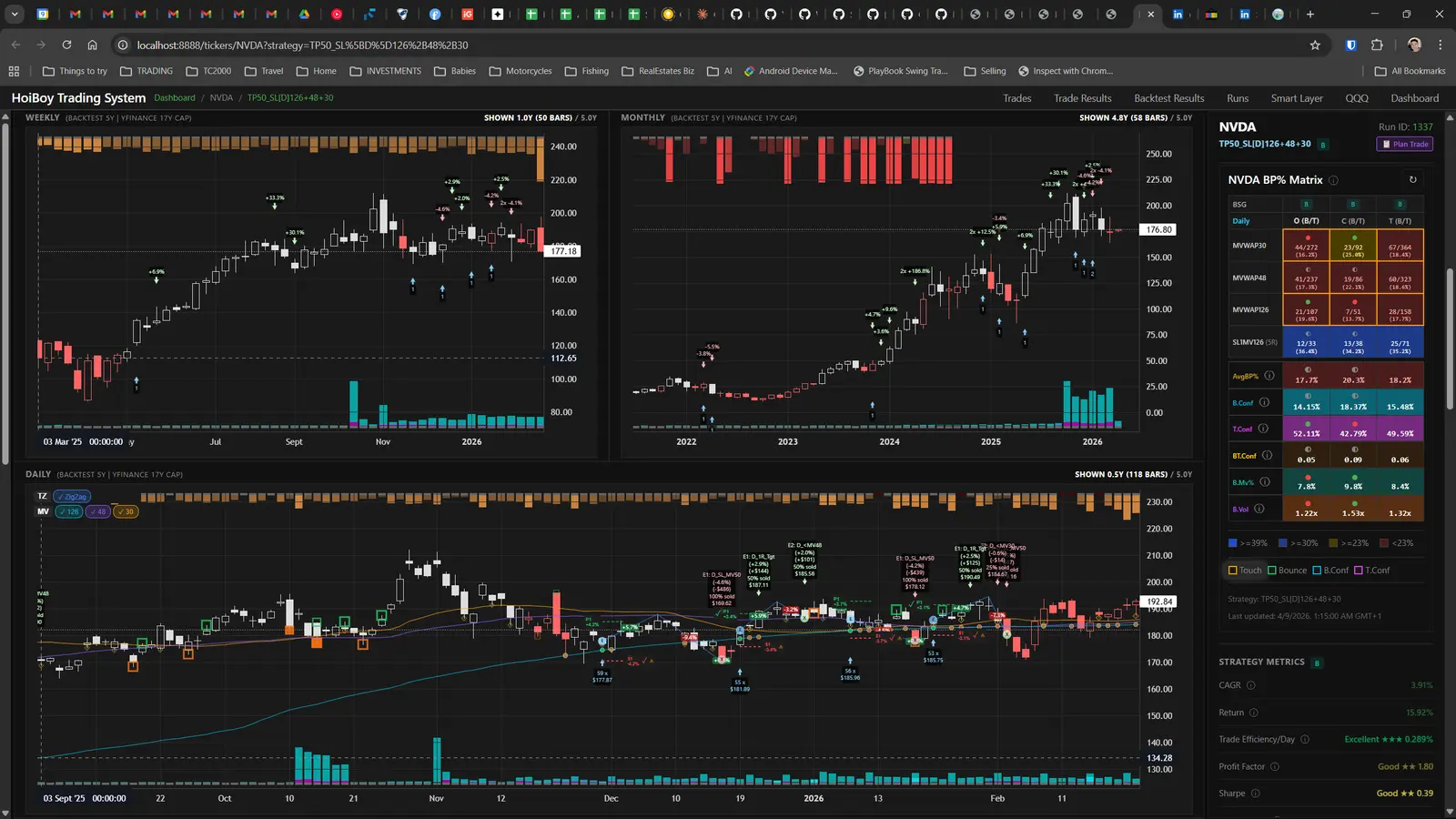Show info for BT.Conf row
Viewport: 1456px width, 819px height.
pos(1267,456)
